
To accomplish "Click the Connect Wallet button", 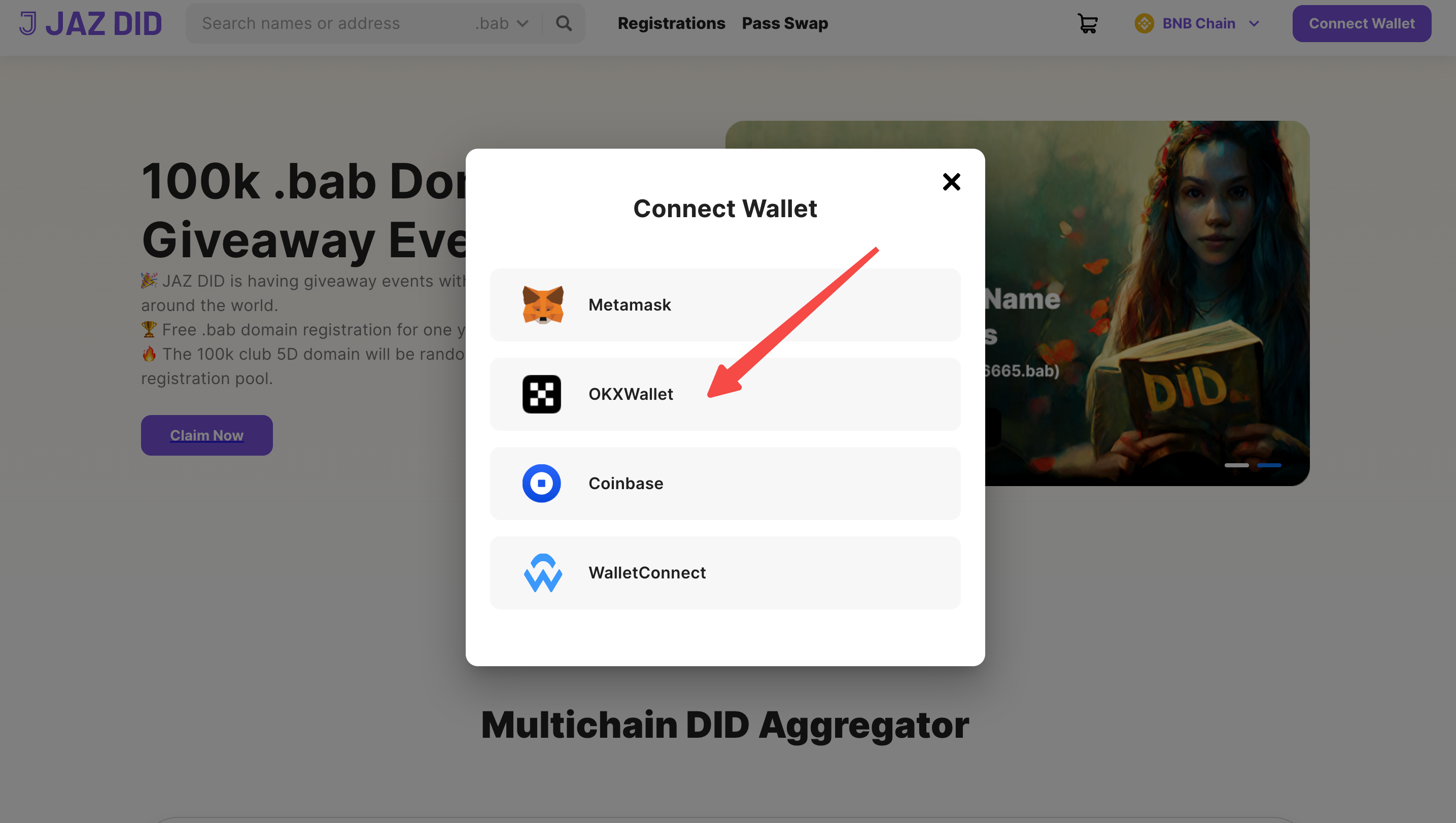I will [x=1361, y=23].
